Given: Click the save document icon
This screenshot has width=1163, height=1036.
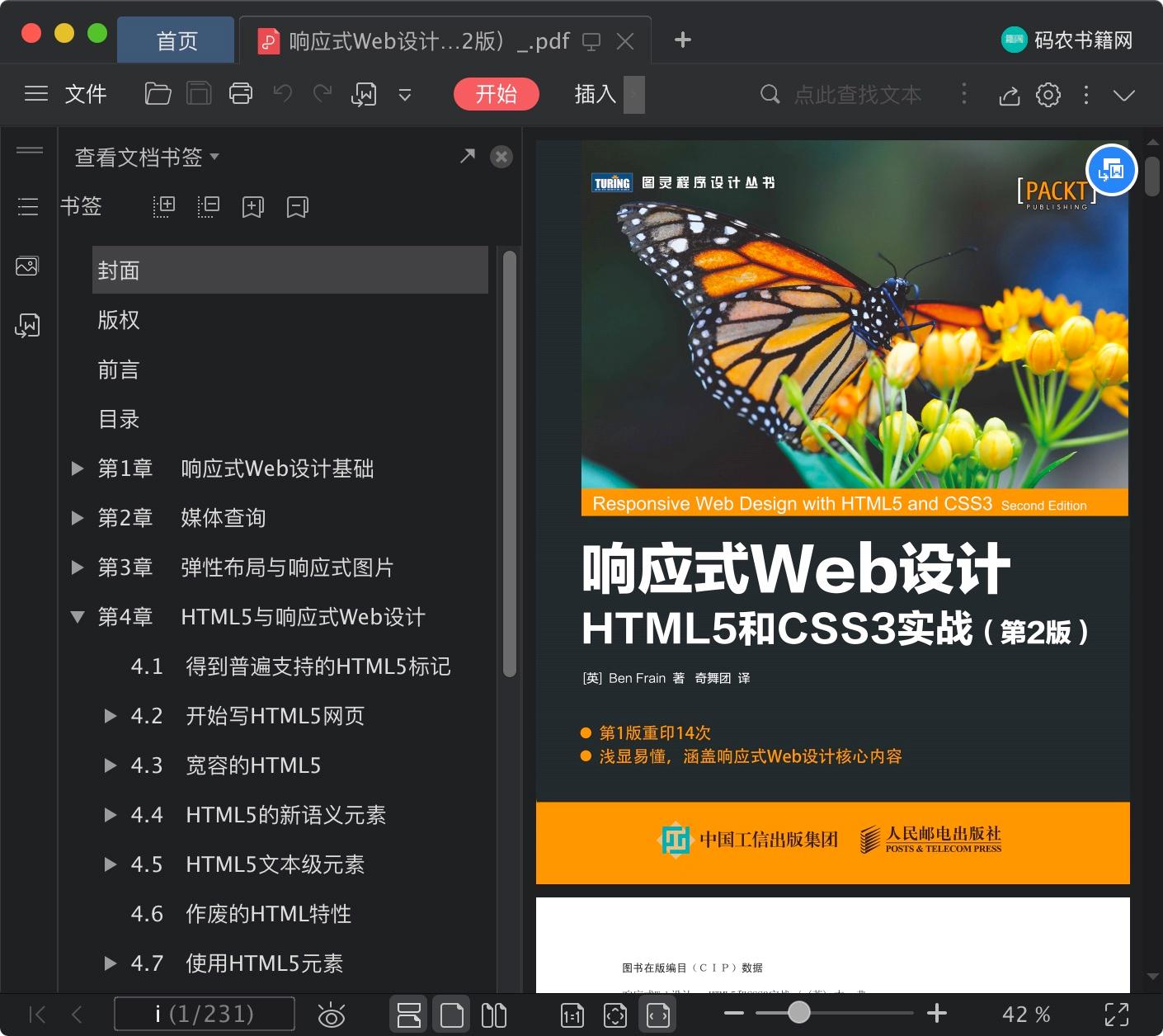Looking at the screenshot, I should 199,94.
